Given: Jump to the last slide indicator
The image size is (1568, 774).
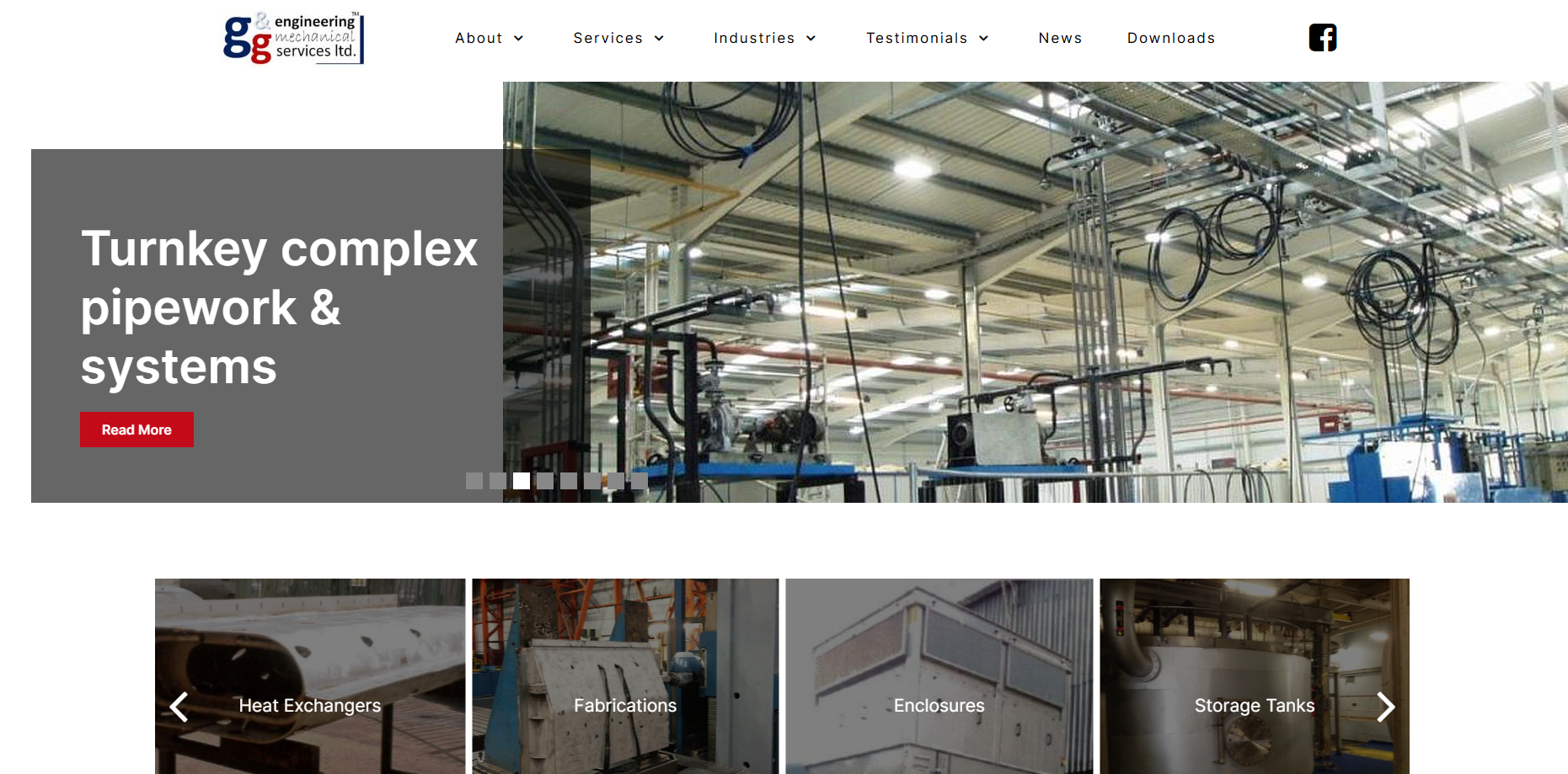Looking at the screenshot, I should point(640,481).
